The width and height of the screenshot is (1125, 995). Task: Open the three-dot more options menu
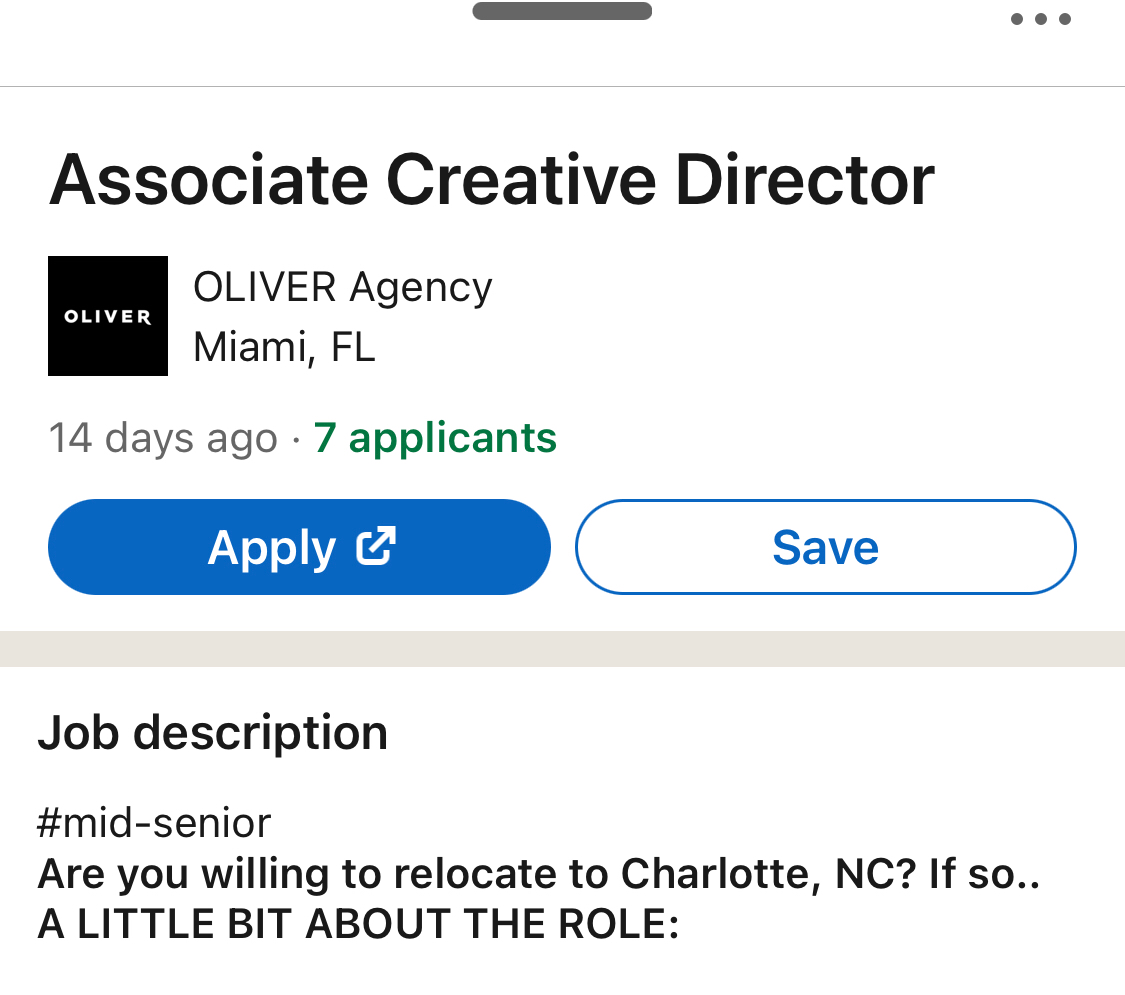tap(1040, 19)
